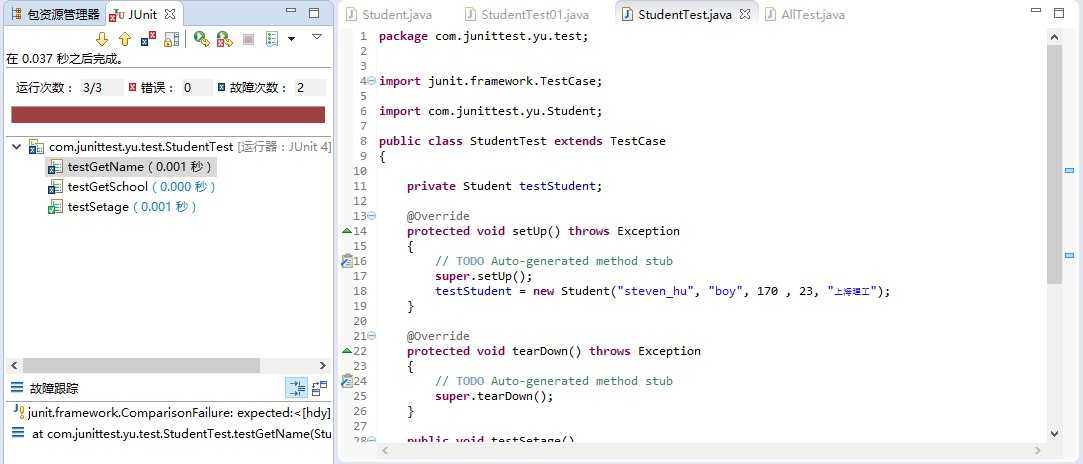Image resolution: width=1083 pixels, height=464 pixels.
Task: Click the 错误 errors count label
Action: click(156, 88)
